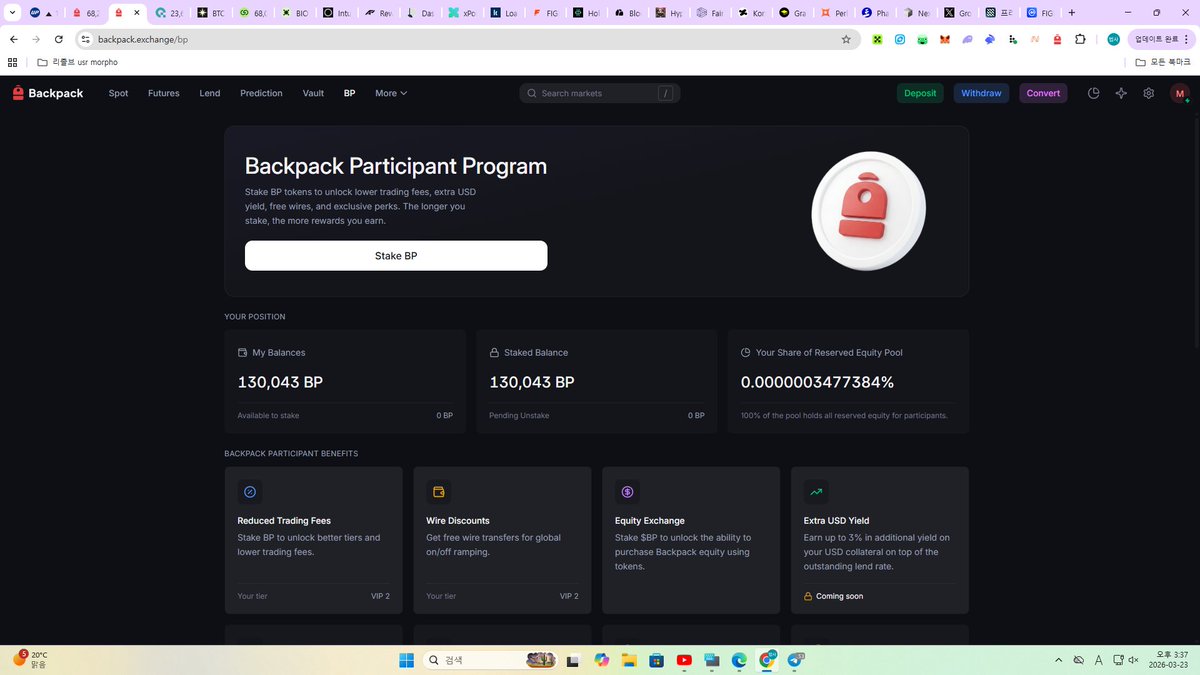Open the Lend page
The width and height of the screenshot is (1200, 675).
(210, 93)
